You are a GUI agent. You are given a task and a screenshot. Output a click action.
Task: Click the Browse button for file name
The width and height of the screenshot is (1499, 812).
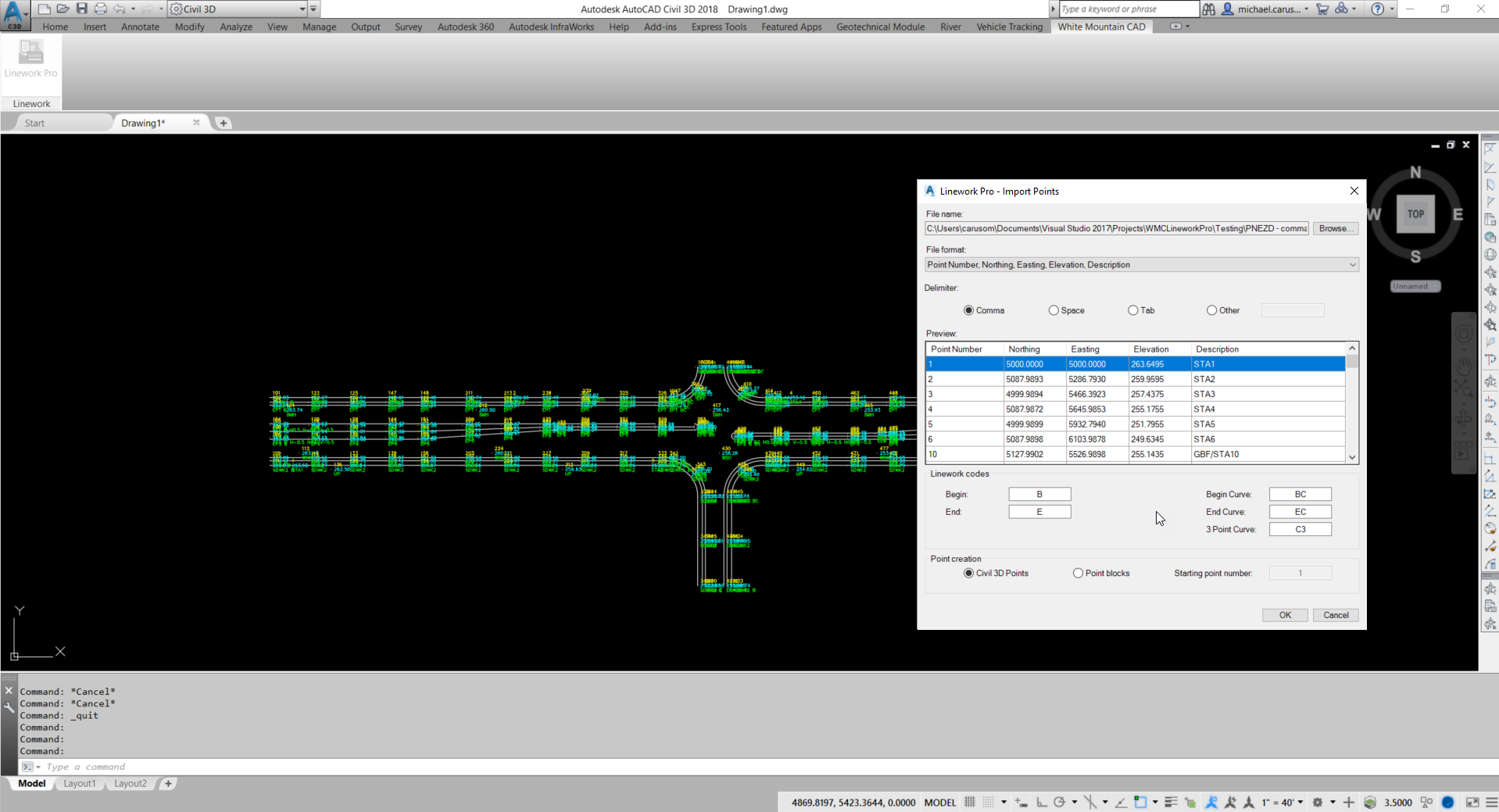[x=1335, y=228]
